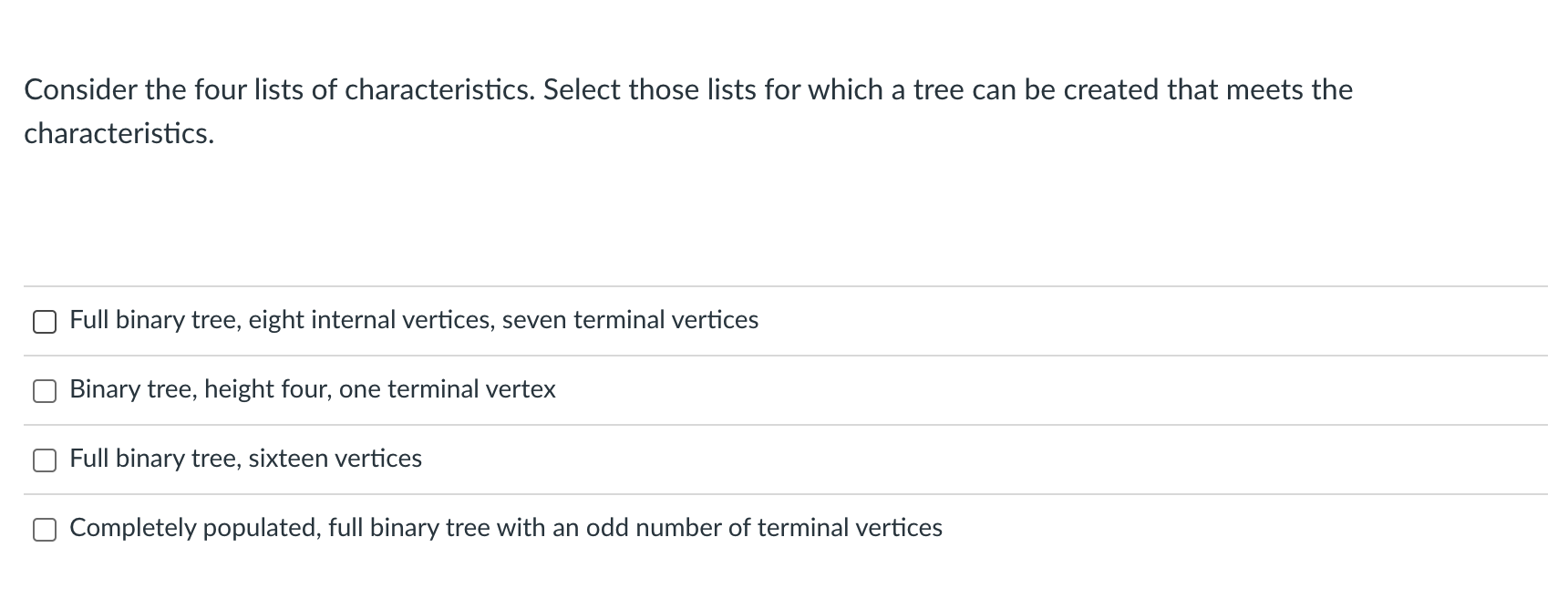
Task: Click the label sixteen vertices
Action: coord(336,459)
